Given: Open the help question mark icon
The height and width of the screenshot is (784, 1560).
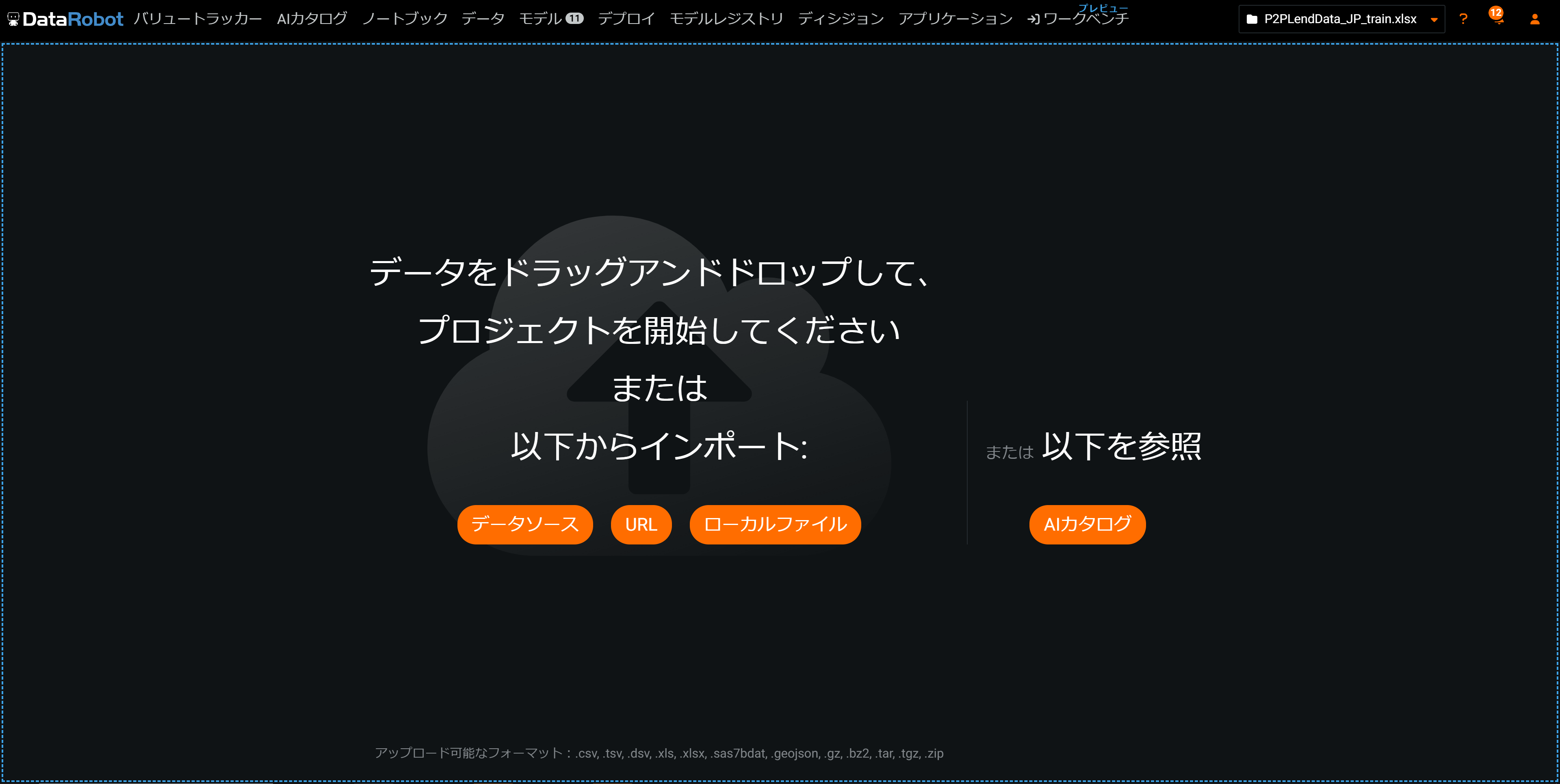Looking at the screenshot, I should (x=1463, y=19).
